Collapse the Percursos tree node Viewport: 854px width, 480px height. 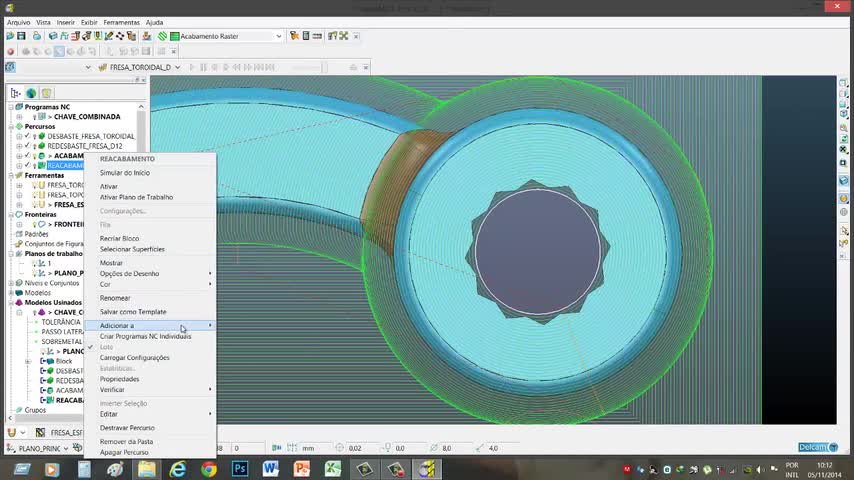[x=11, y=126]
